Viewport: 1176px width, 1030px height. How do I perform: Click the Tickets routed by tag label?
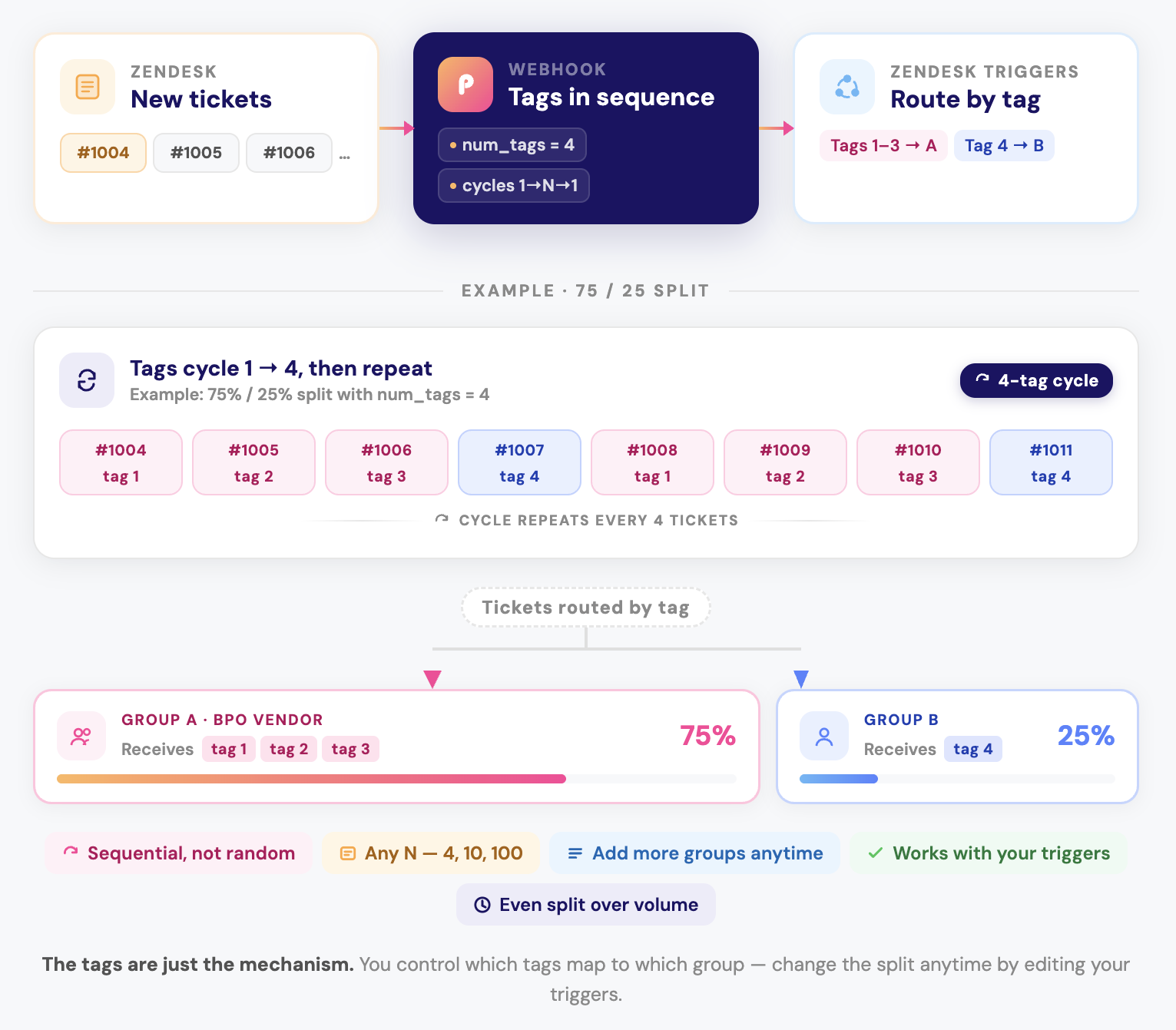tap(586, 608)
